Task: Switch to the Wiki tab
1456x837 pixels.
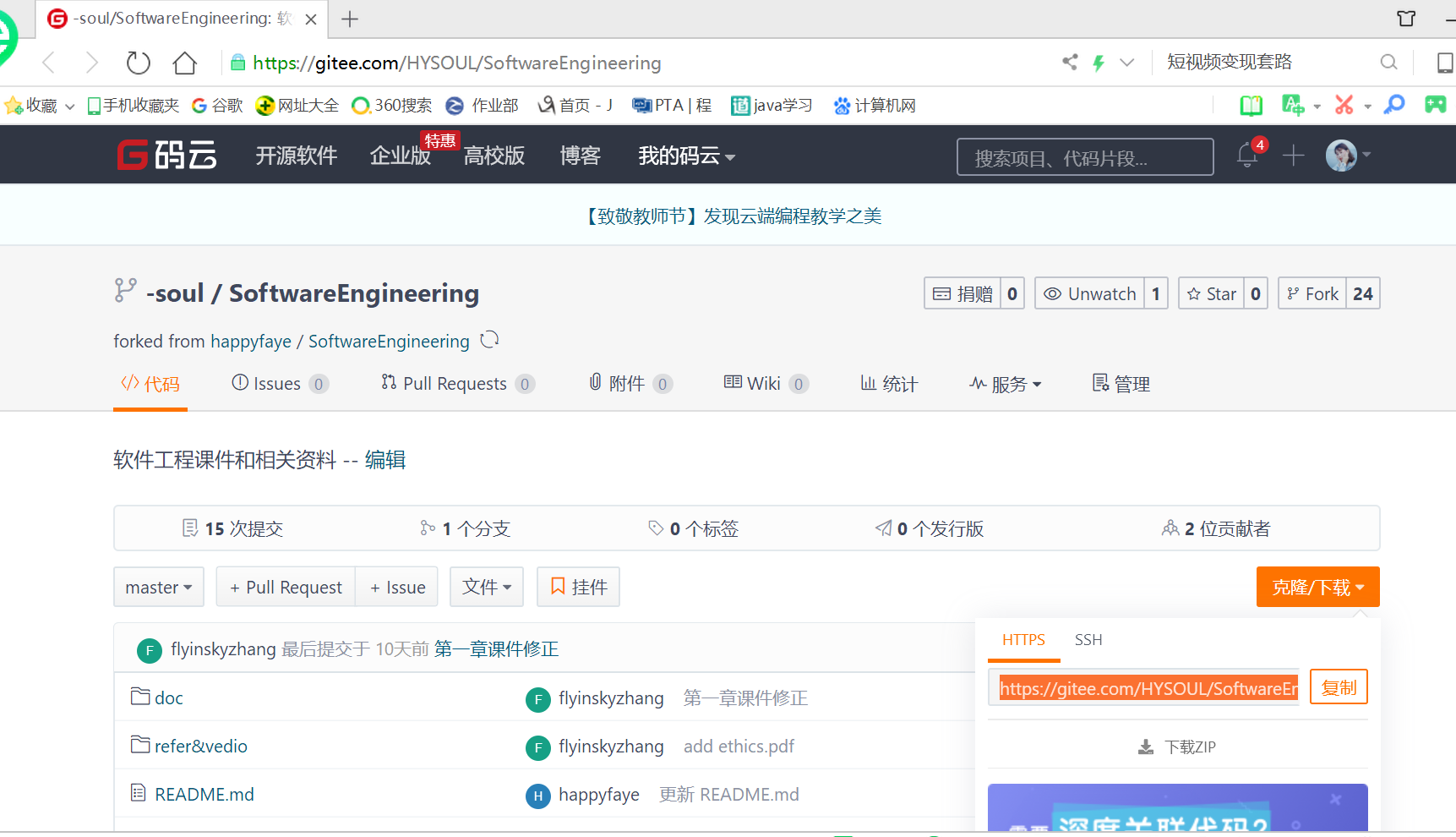Action: coord(766,384)
